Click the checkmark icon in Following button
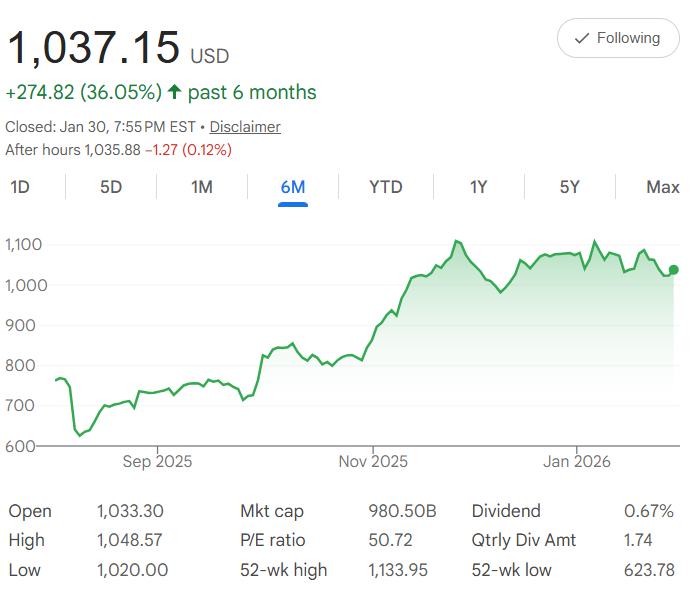Screen dimensions: 691x596 [581, 38]
